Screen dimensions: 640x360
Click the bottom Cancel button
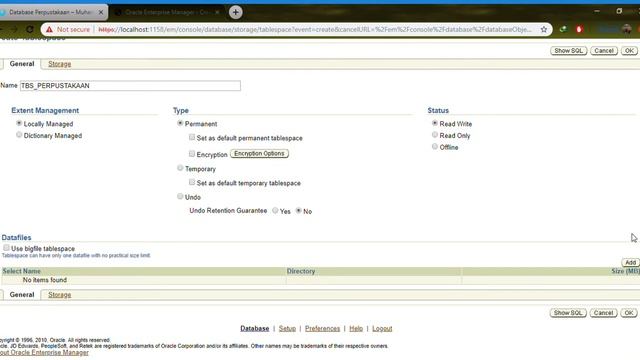coord(604,313)
